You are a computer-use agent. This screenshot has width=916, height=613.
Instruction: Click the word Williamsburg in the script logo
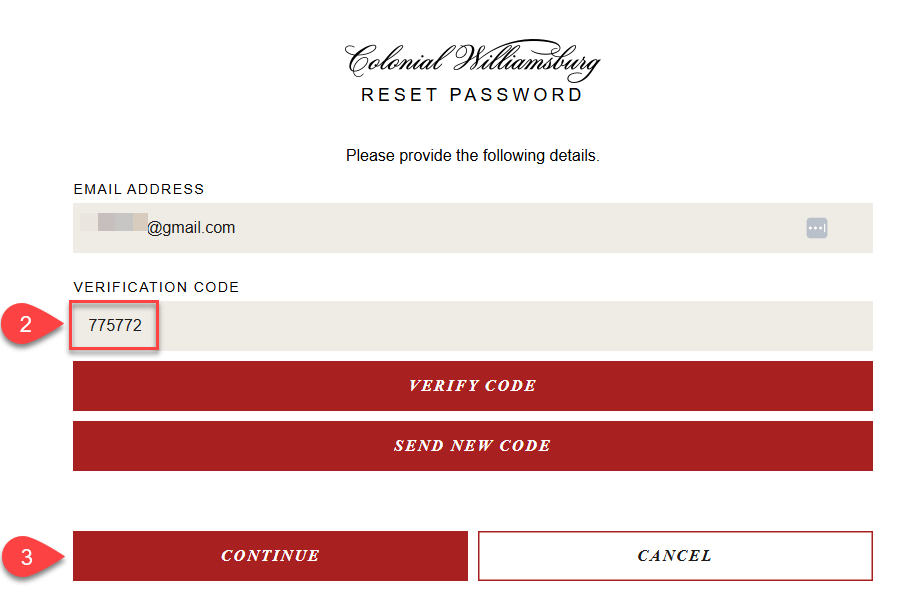[527, 60]
